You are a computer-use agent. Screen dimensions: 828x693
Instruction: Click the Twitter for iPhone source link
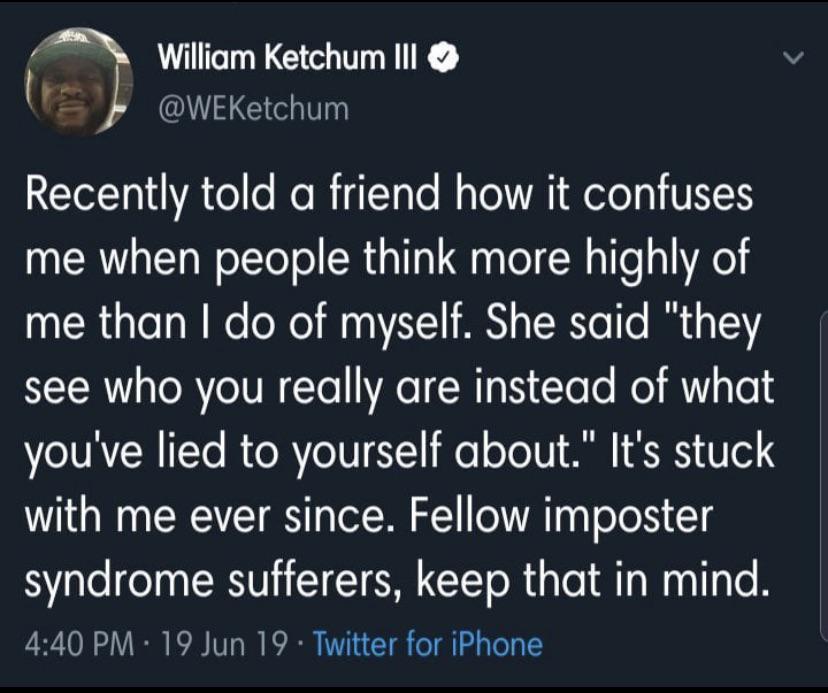pos(428,644)
